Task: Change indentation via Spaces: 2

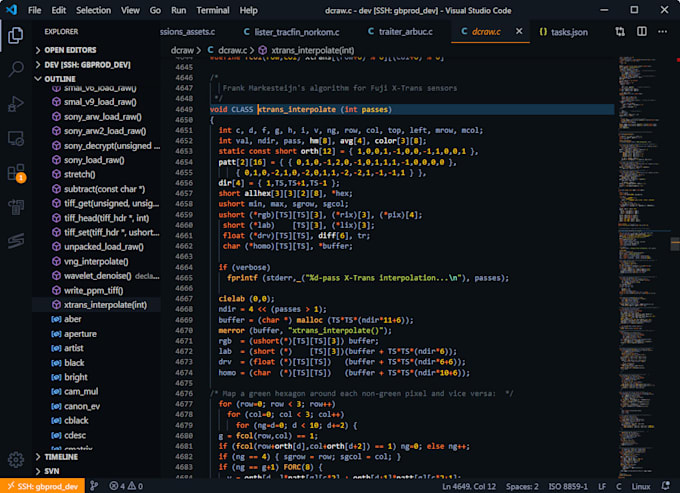Action: click(x=522, y=486)
